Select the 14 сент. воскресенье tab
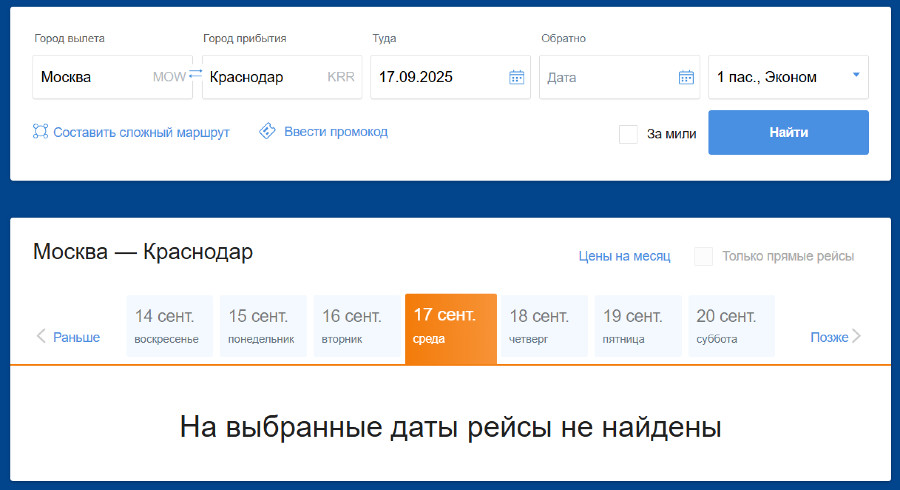Viewport: 900px width, 490px height. coord(169,326)
